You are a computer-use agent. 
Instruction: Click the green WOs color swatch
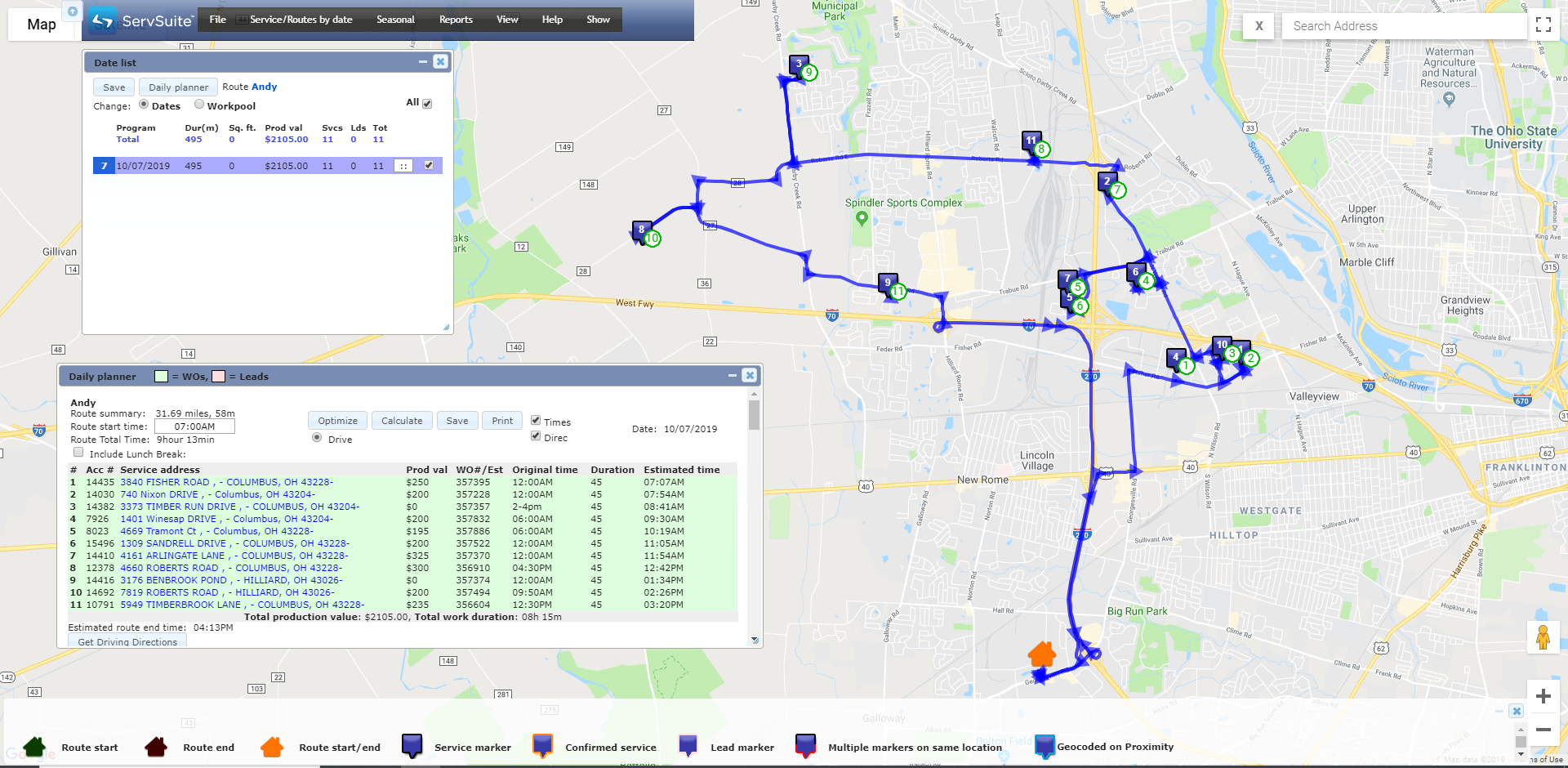[x=161, y=376]
